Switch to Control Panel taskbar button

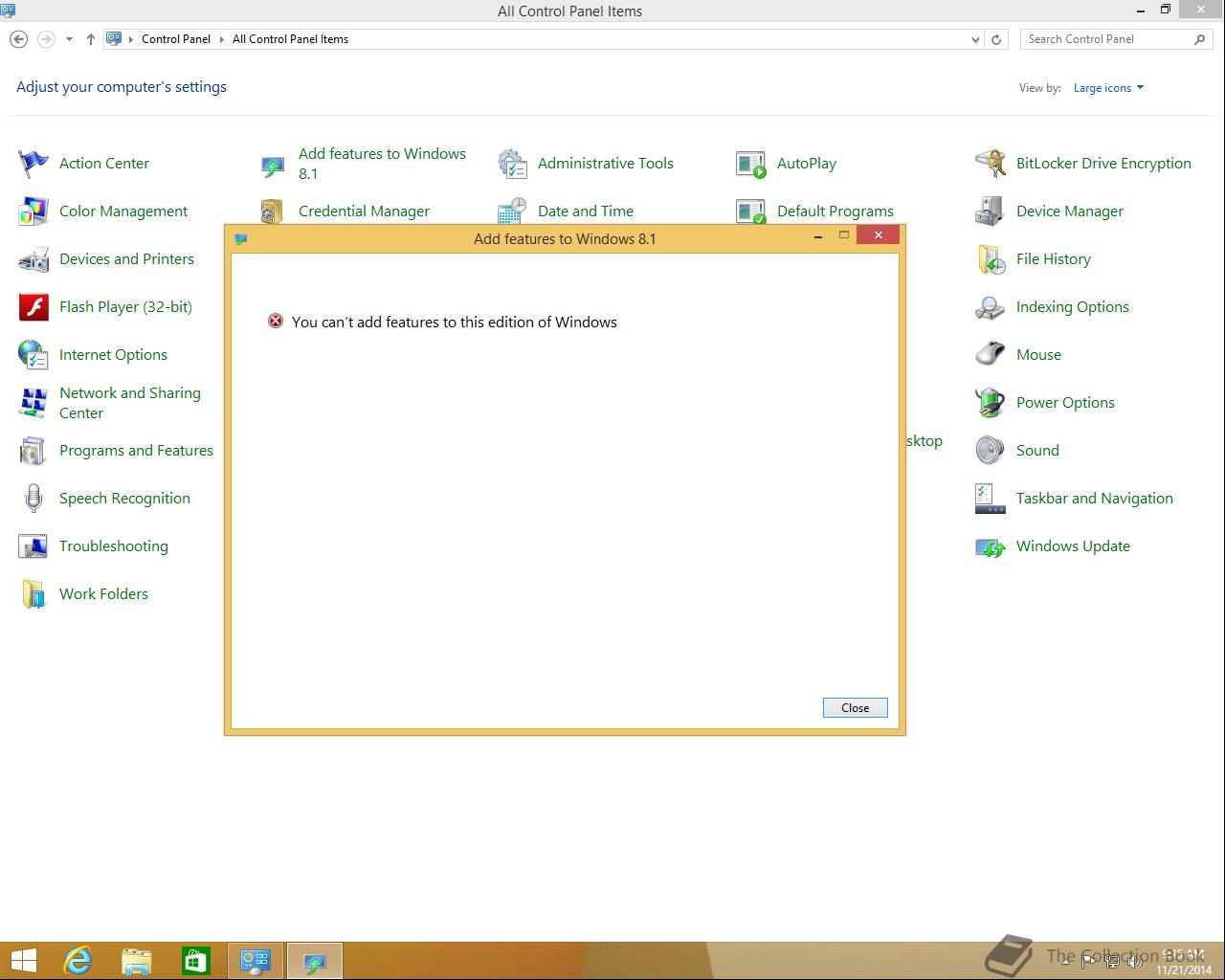point(256,961)
